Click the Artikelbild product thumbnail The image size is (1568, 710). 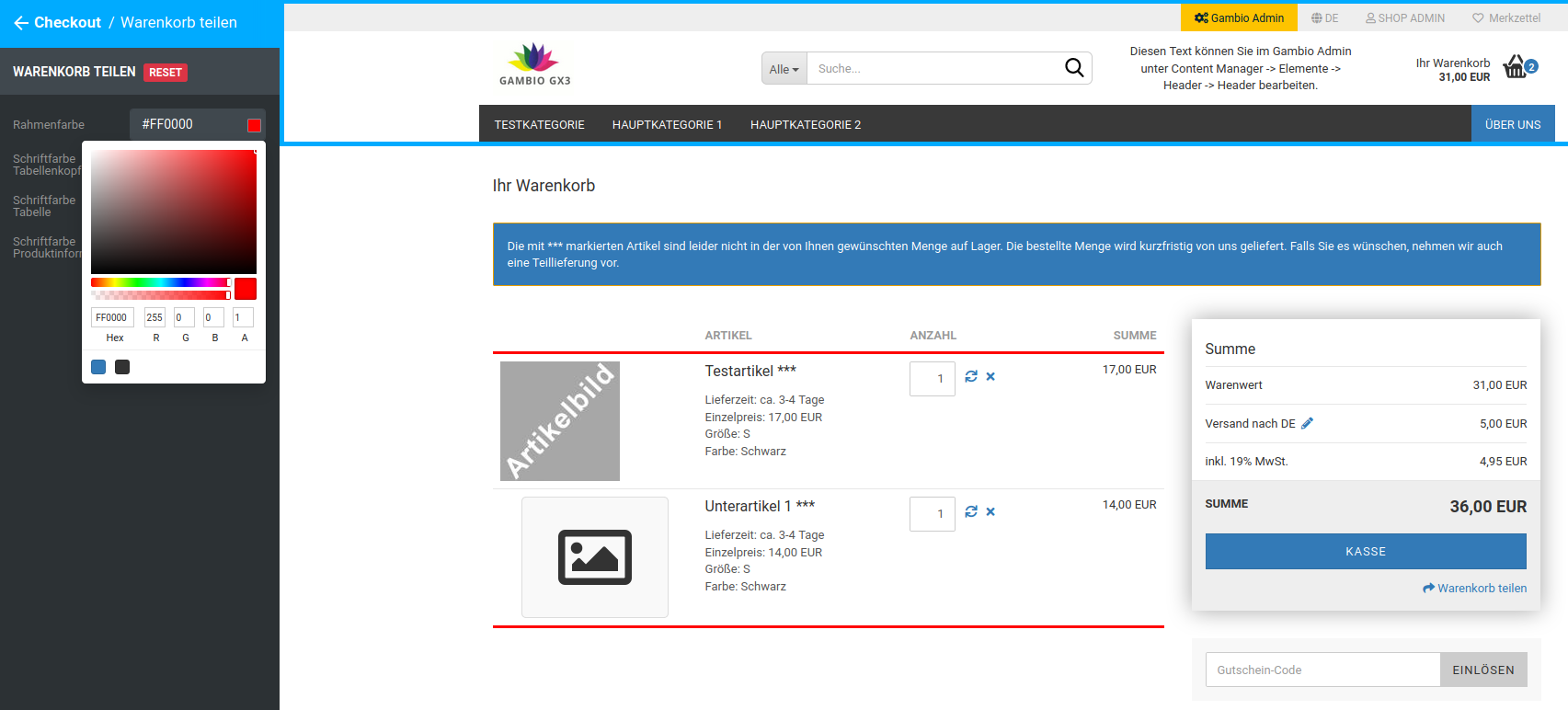pyautogui.click(x=559, y=420)
